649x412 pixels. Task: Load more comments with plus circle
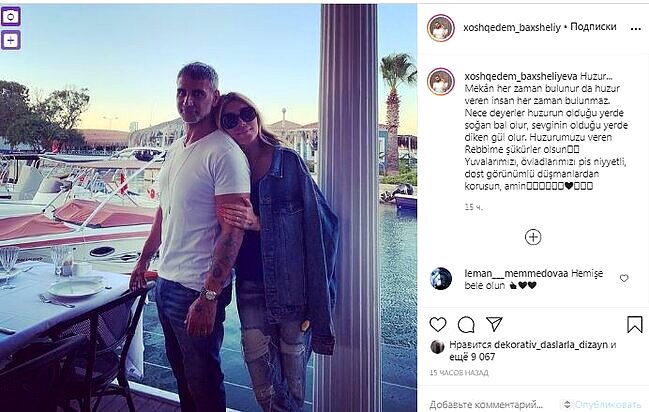533,237
